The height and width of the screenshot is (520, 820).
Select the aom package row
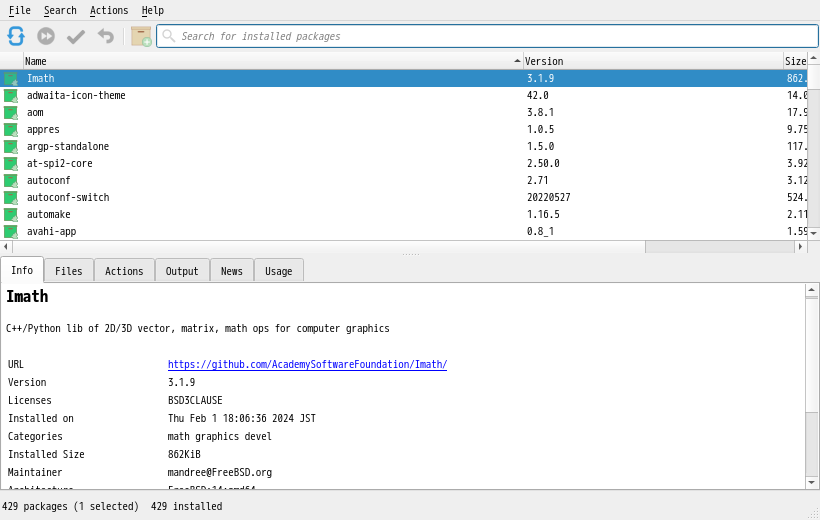point(404,112)
